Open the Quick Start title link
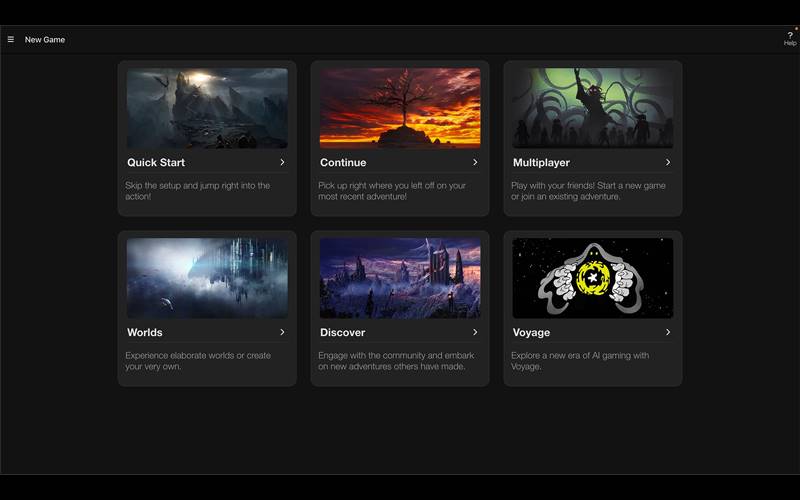This screenshot has height=500, width=800. [156, 162]
